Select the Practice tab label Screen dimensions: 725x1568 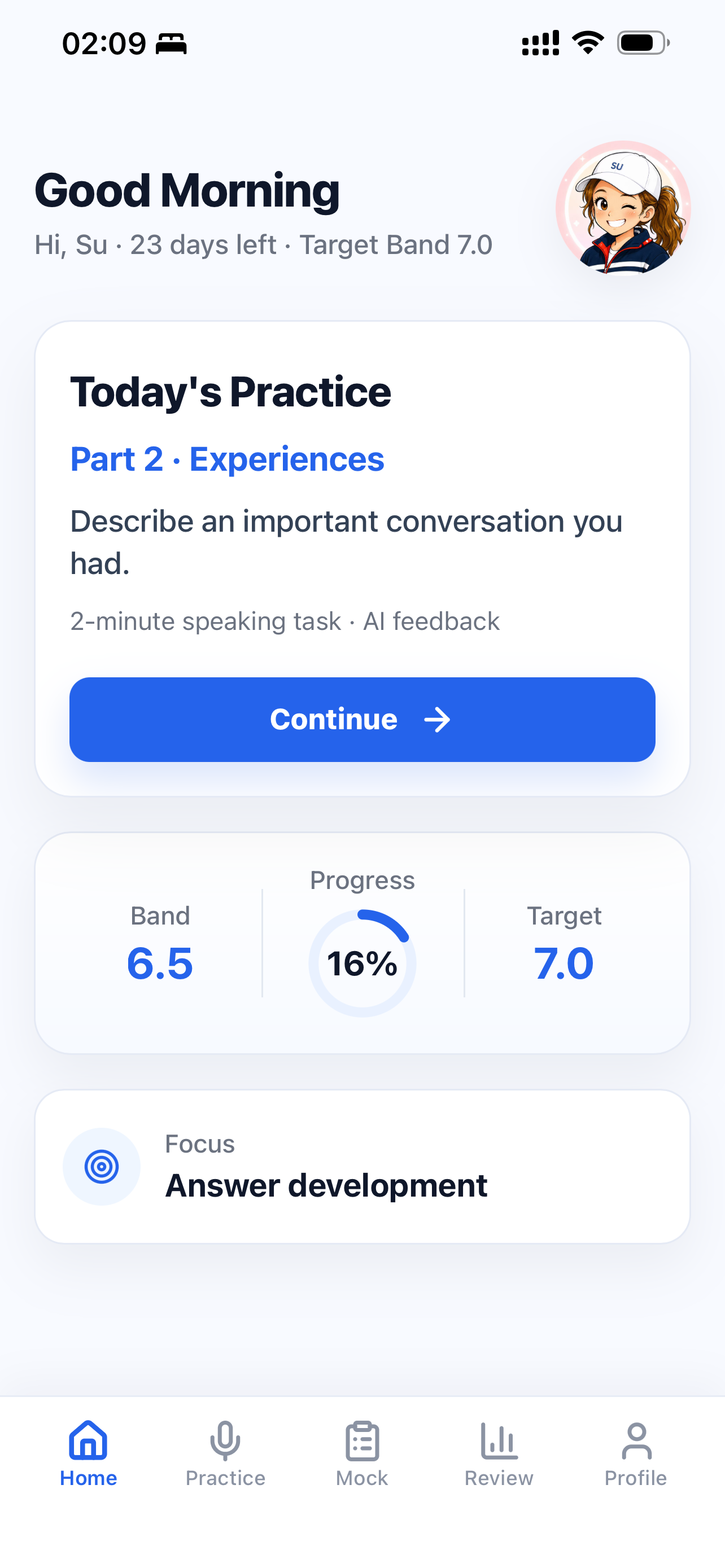[225, 1478]
